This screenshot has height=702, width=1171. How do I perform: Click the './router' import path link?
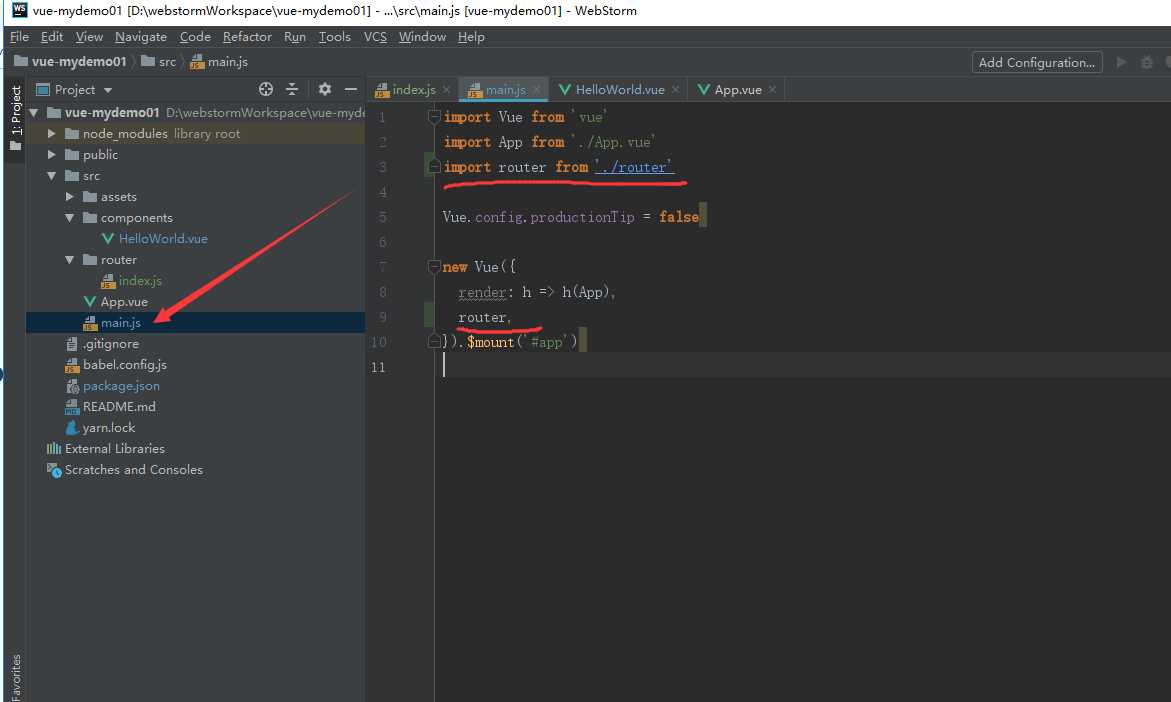coord(634,167)
